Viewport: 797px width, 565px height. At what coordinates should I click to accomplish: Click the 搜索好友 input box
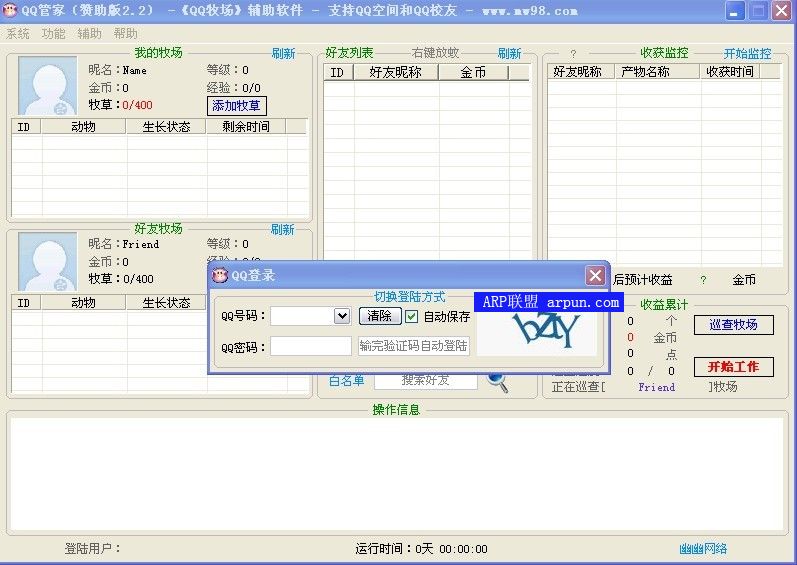pyautogui.click(x=425, y=380)
